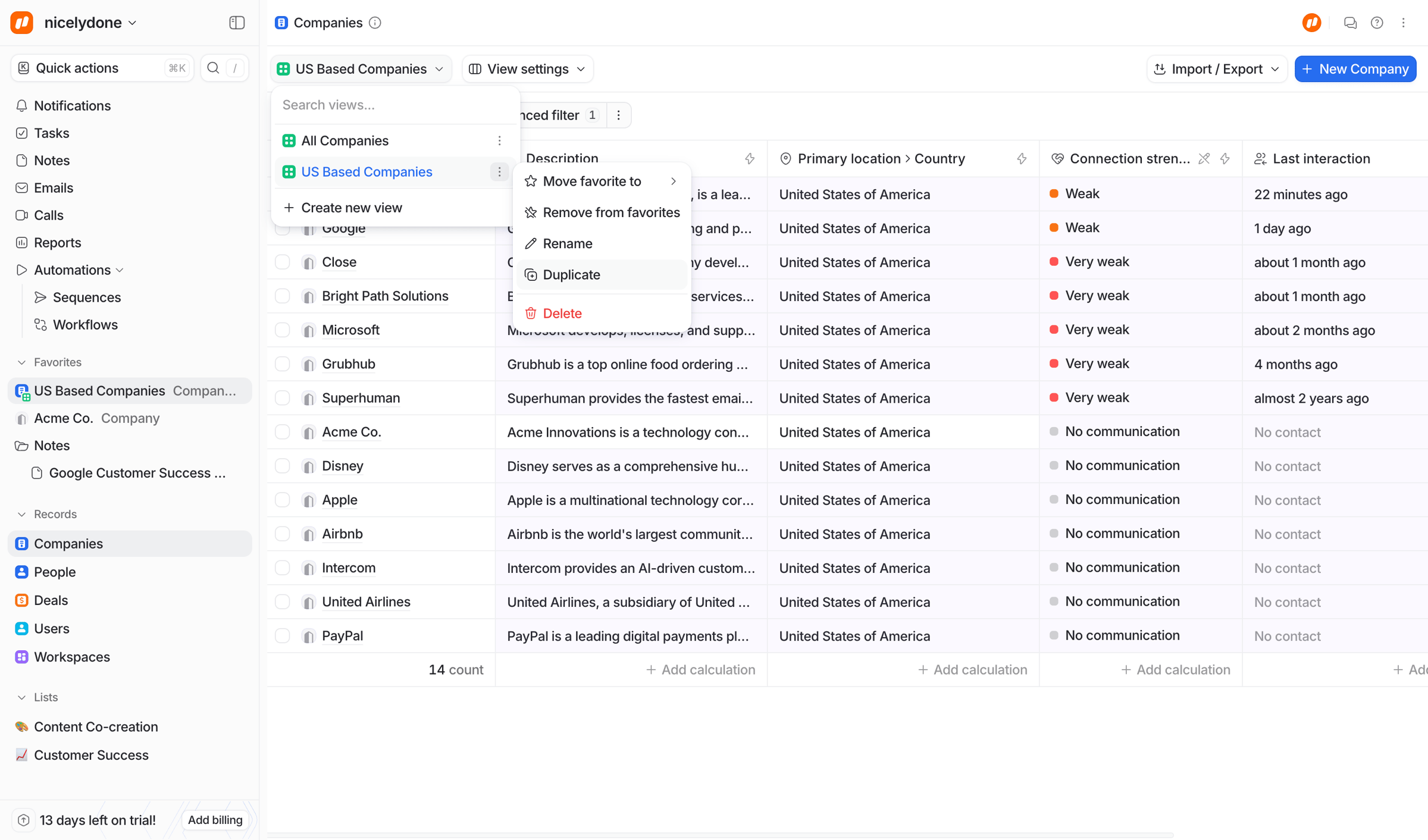Open the help question mark icon
Image resolution: width=1428 pixels, height=840 pixels.
point(1377,23)
